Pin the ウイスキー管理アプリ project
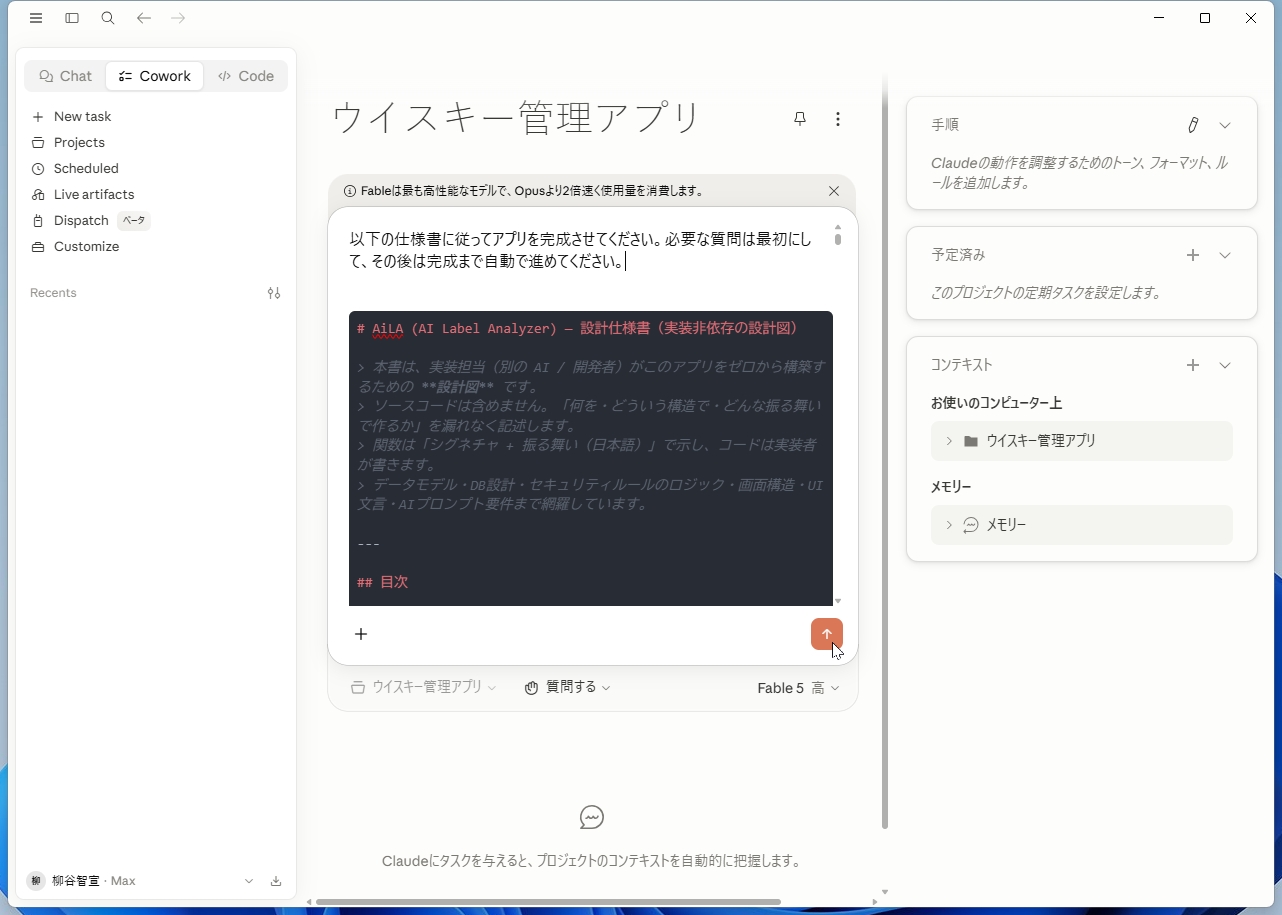This screenshot has height=915, width=1282. tap(800, 119)
